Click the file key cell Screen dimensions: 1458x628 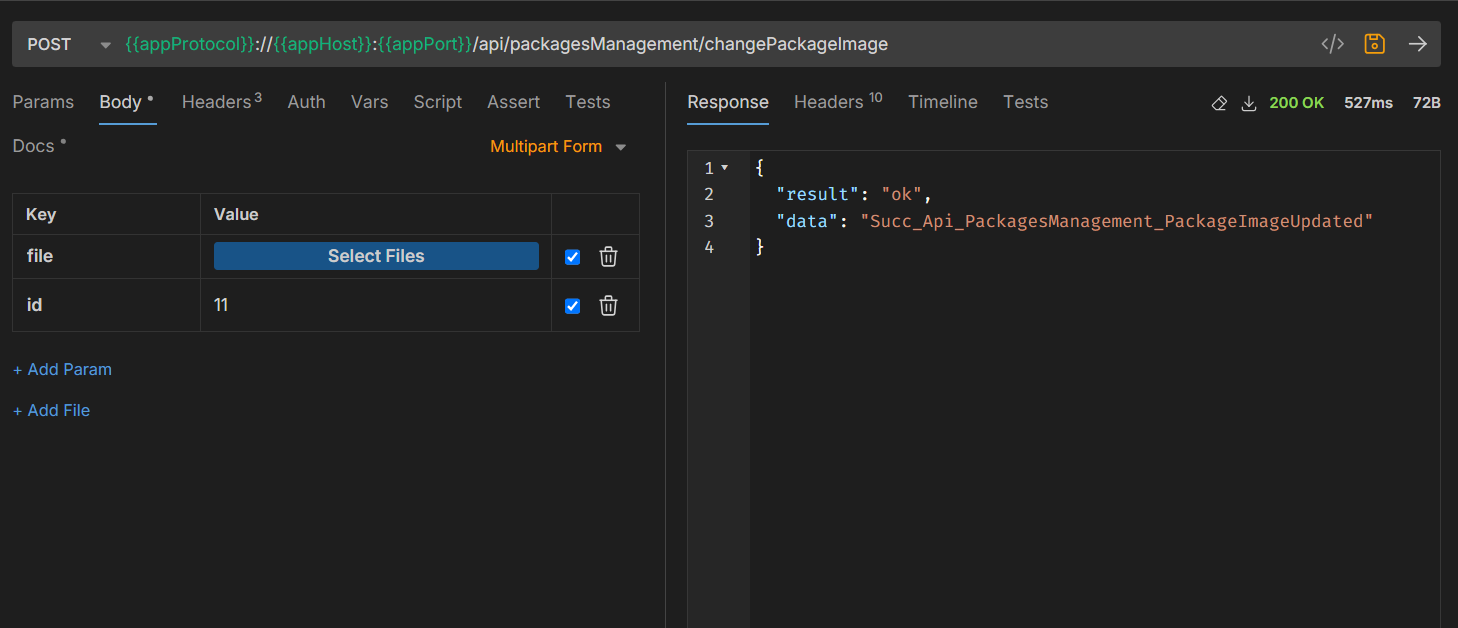(x=106, y=256)
